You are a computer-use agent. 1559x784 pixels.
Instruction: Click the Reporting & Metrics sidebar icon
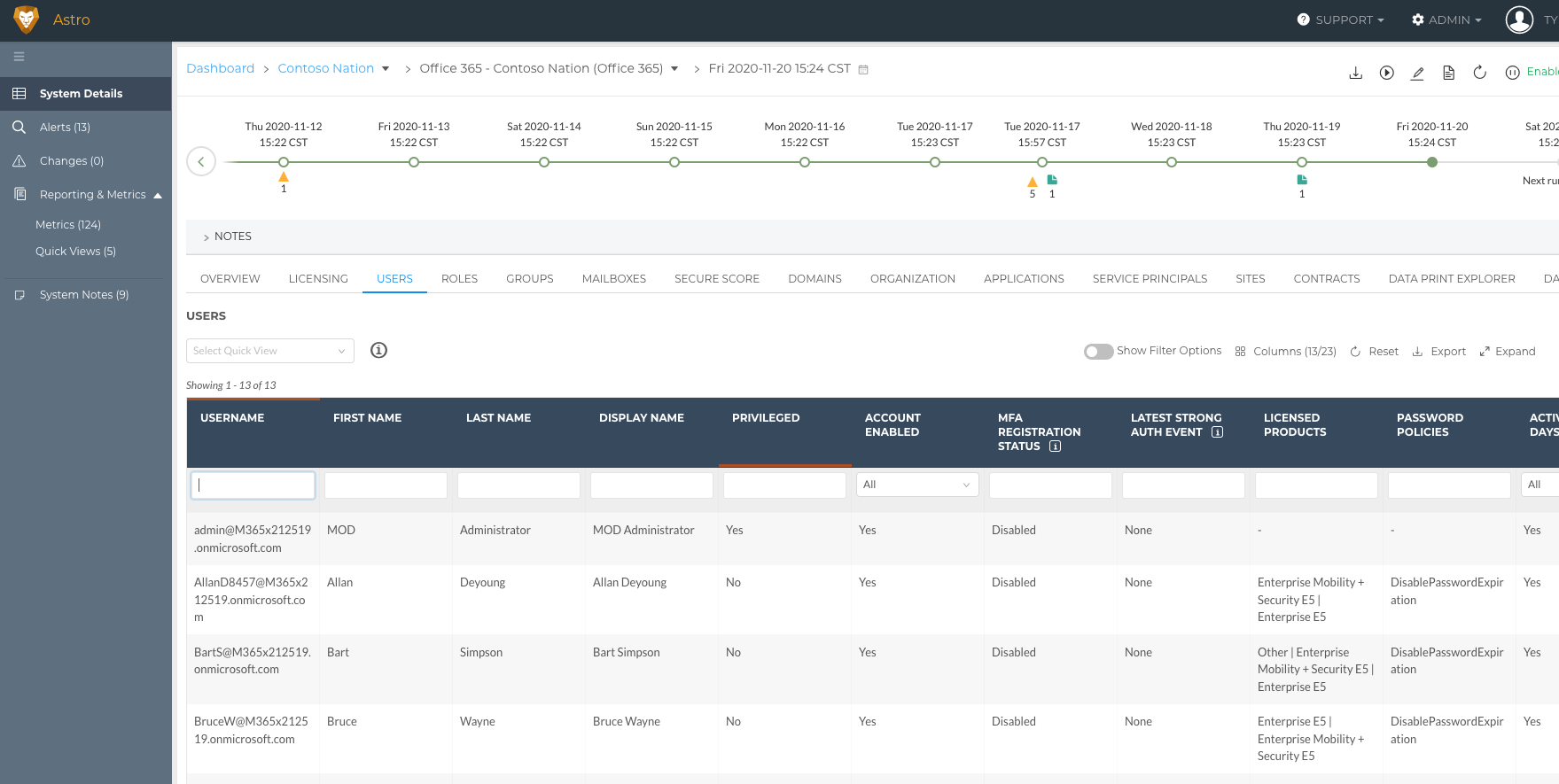19,194
